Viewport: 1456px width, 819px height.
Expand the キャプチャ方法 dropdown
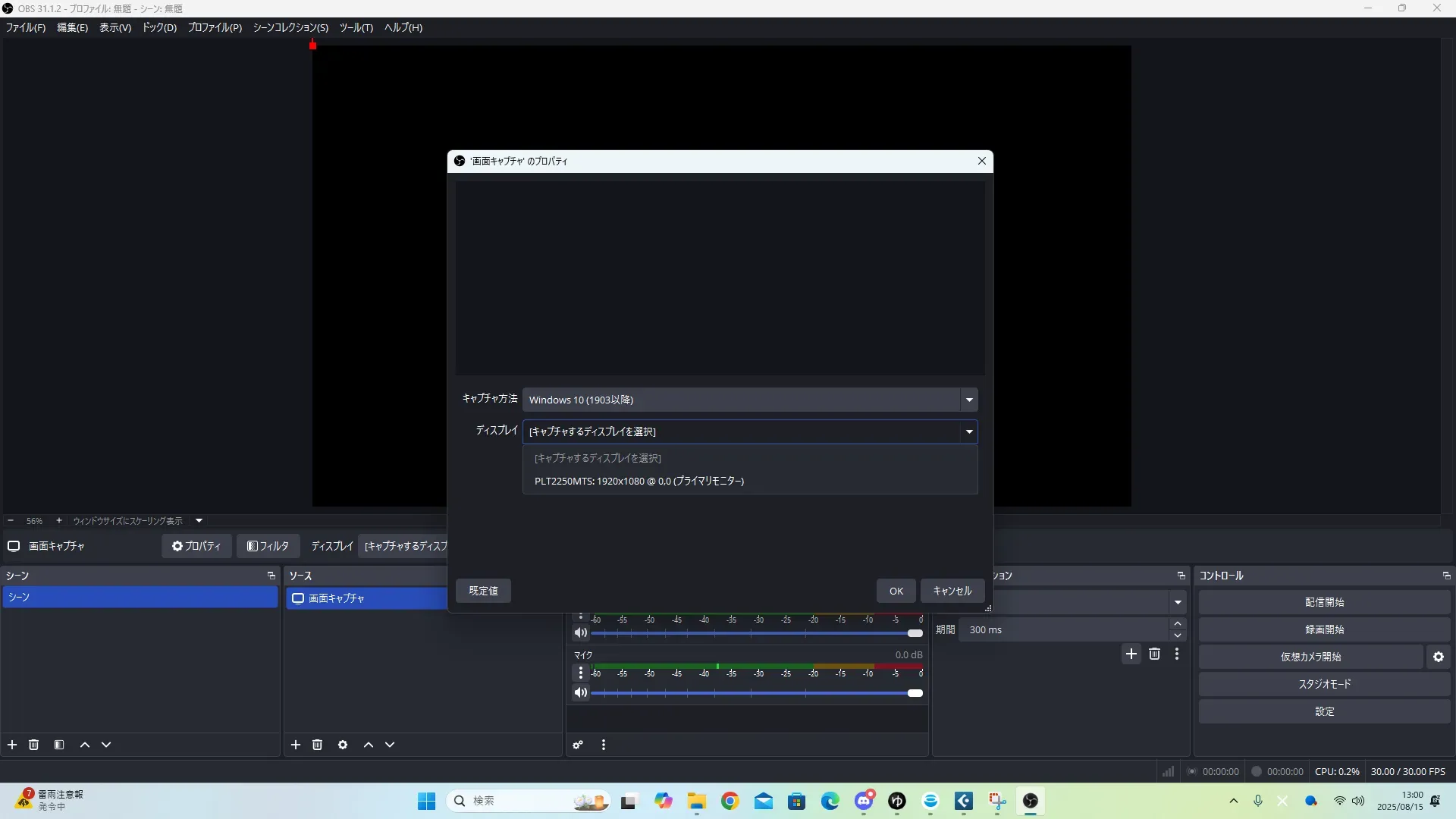pos(968,400)
